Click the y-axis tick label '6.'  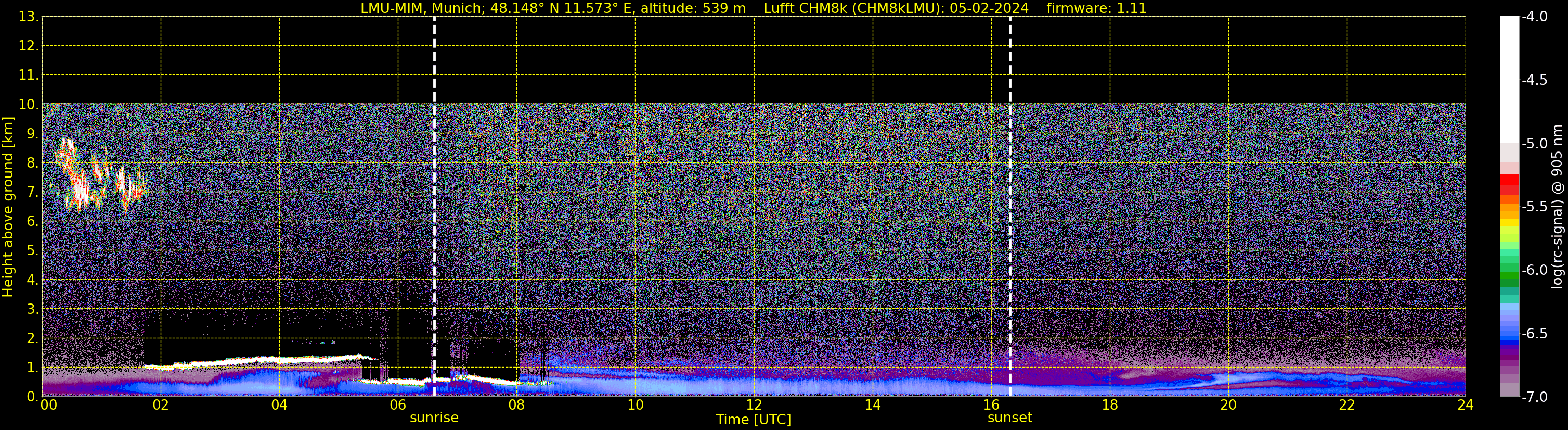[32, 222]
